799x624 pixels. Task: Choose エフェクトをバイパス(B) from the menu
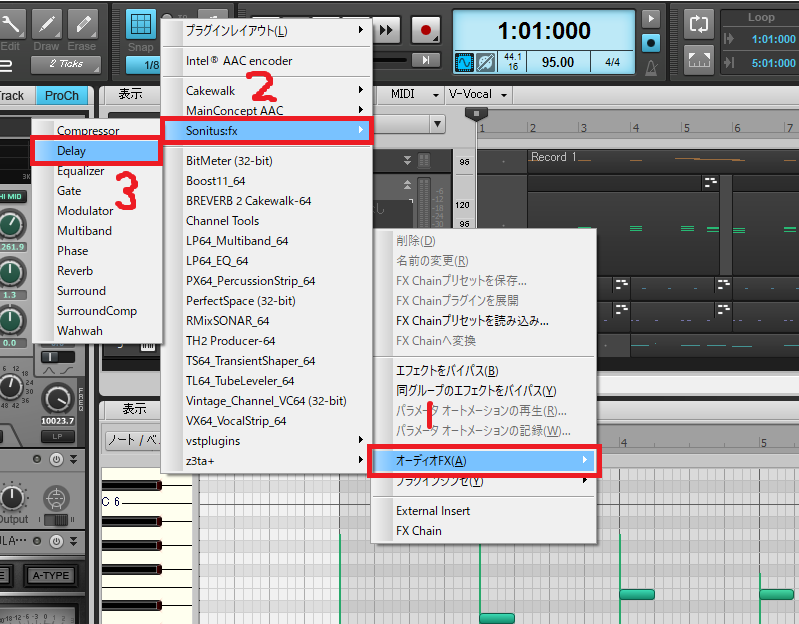click(x=484, y=371)
